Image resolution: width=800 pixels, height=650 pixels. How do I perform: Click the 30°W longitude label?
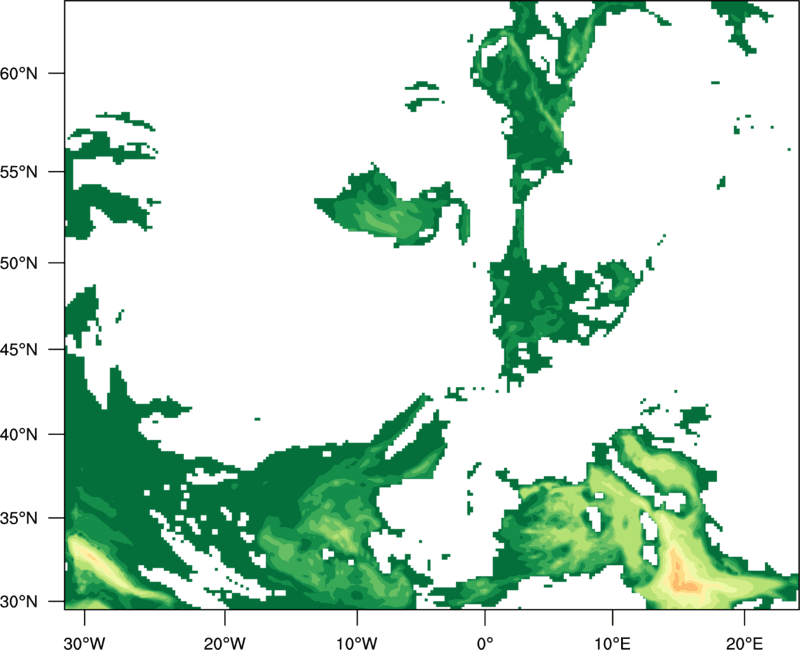[x=85, y=643]
